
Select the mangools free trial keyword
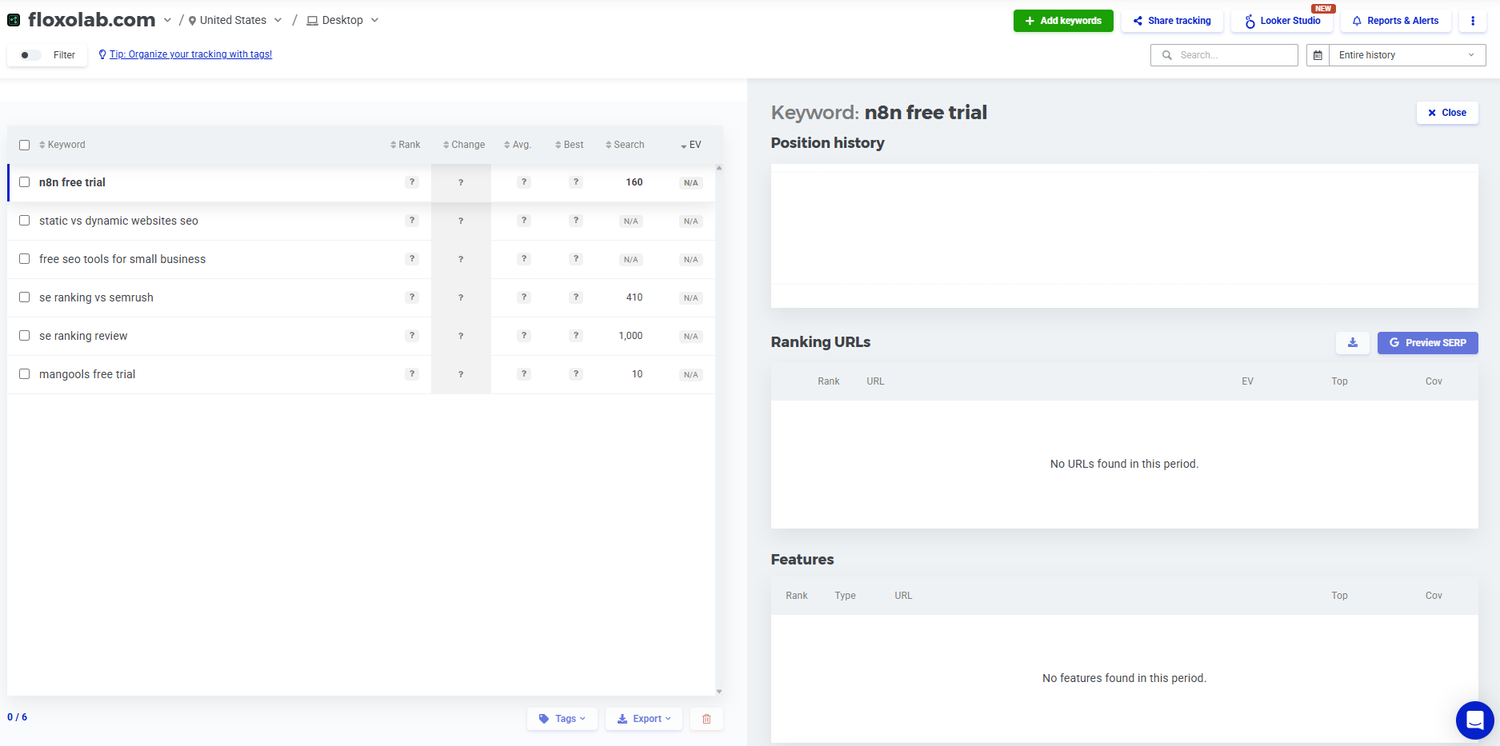87,374
